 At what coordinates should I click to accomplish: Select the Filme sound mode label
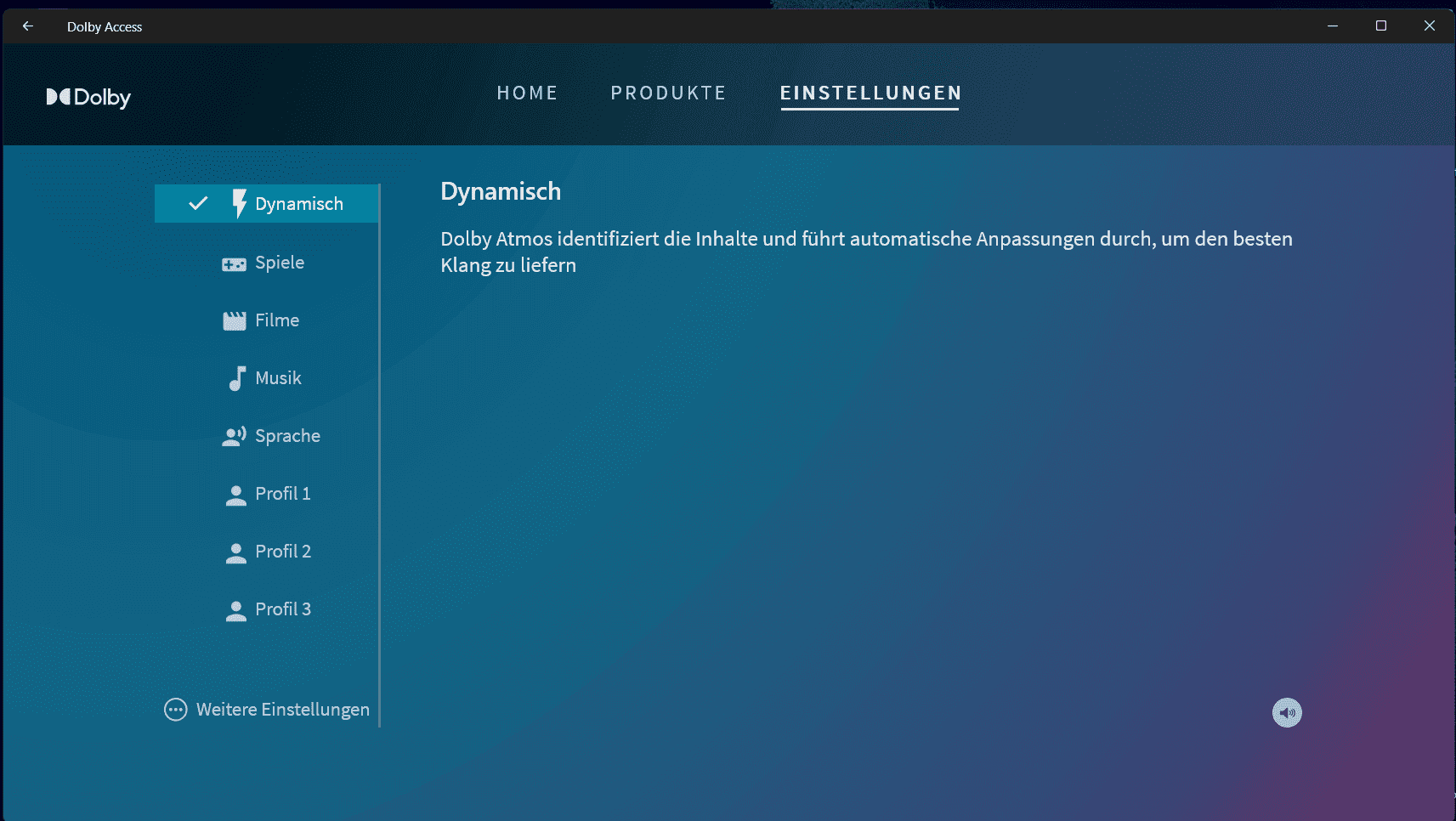coord(277,320)
